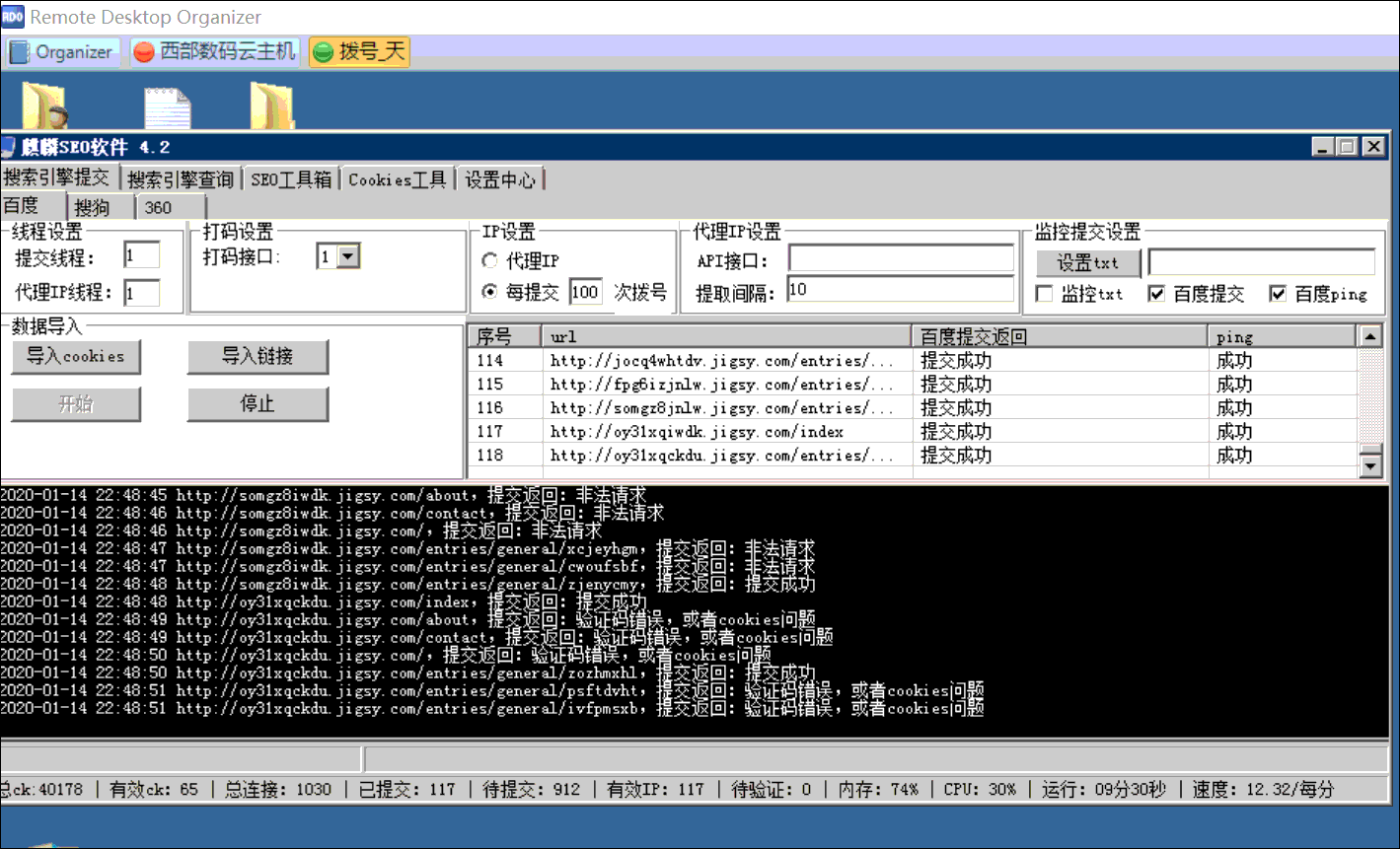The image size is (1400, 849).
Task: Switch to the Organizer tab
Action: (x=63, y=52)
